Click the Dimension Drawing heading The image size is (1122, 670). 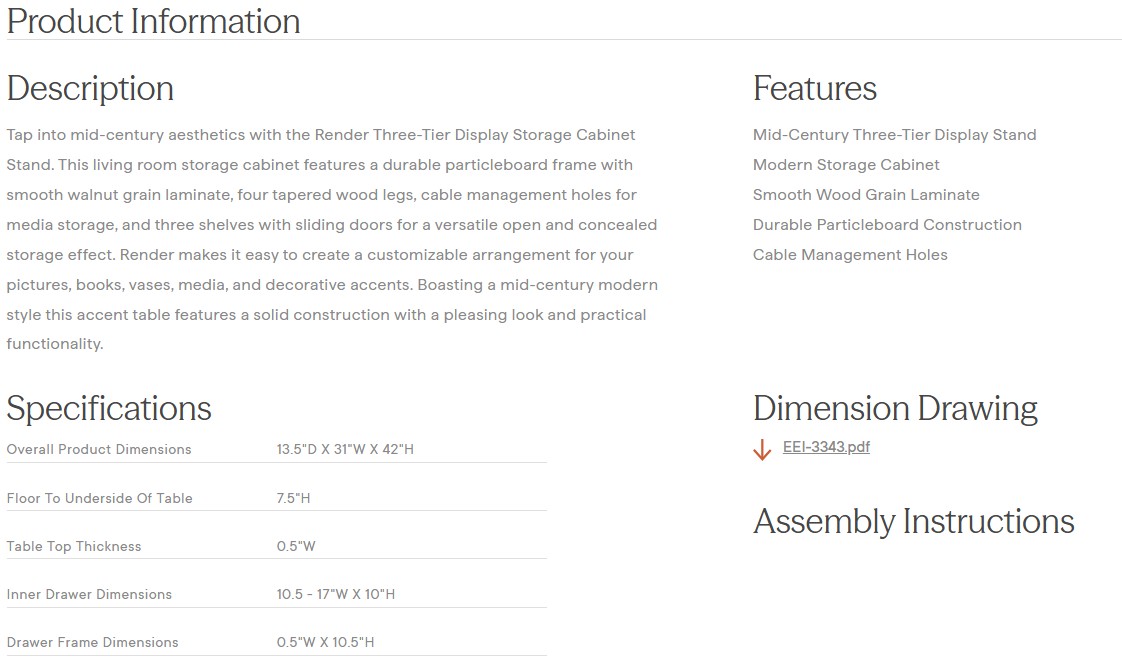coord(894,408)
